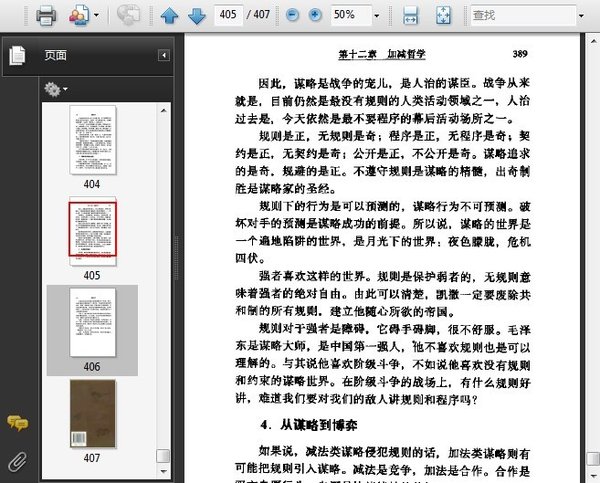Zoom in with the plus button
600x483 pixels.
(315, 15)
